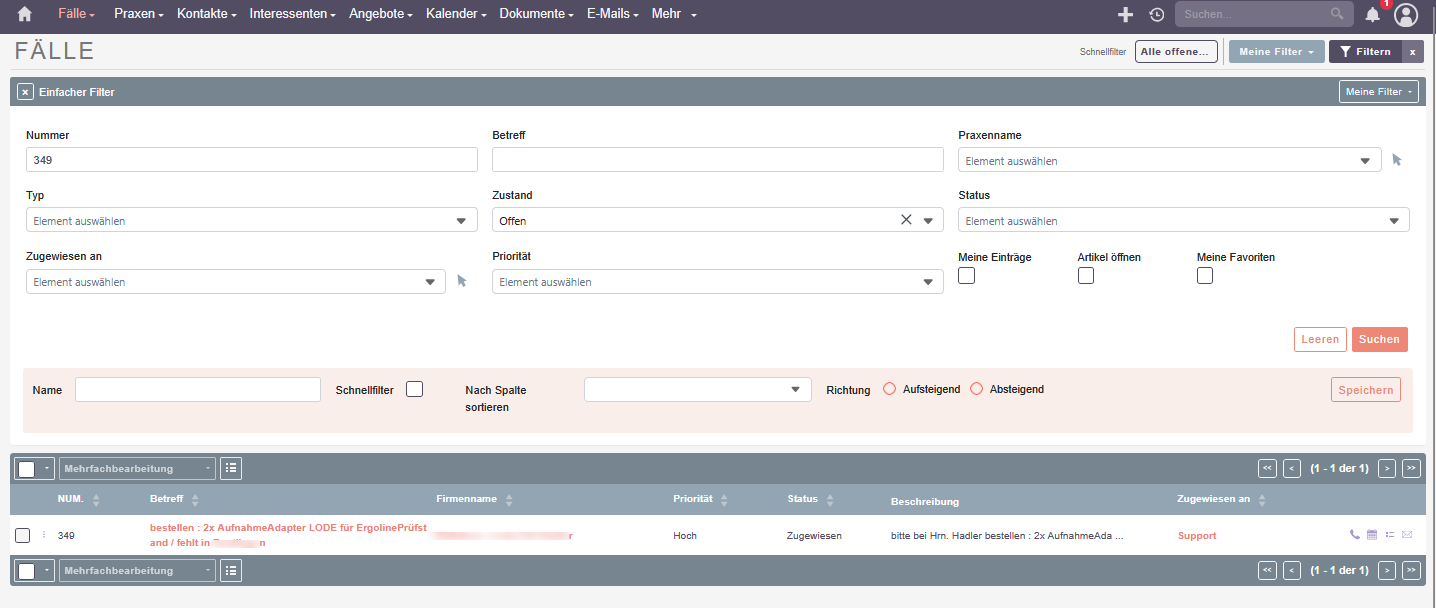Click the phone icon in row 349
1436x608 pixels.
point(1355,535)
